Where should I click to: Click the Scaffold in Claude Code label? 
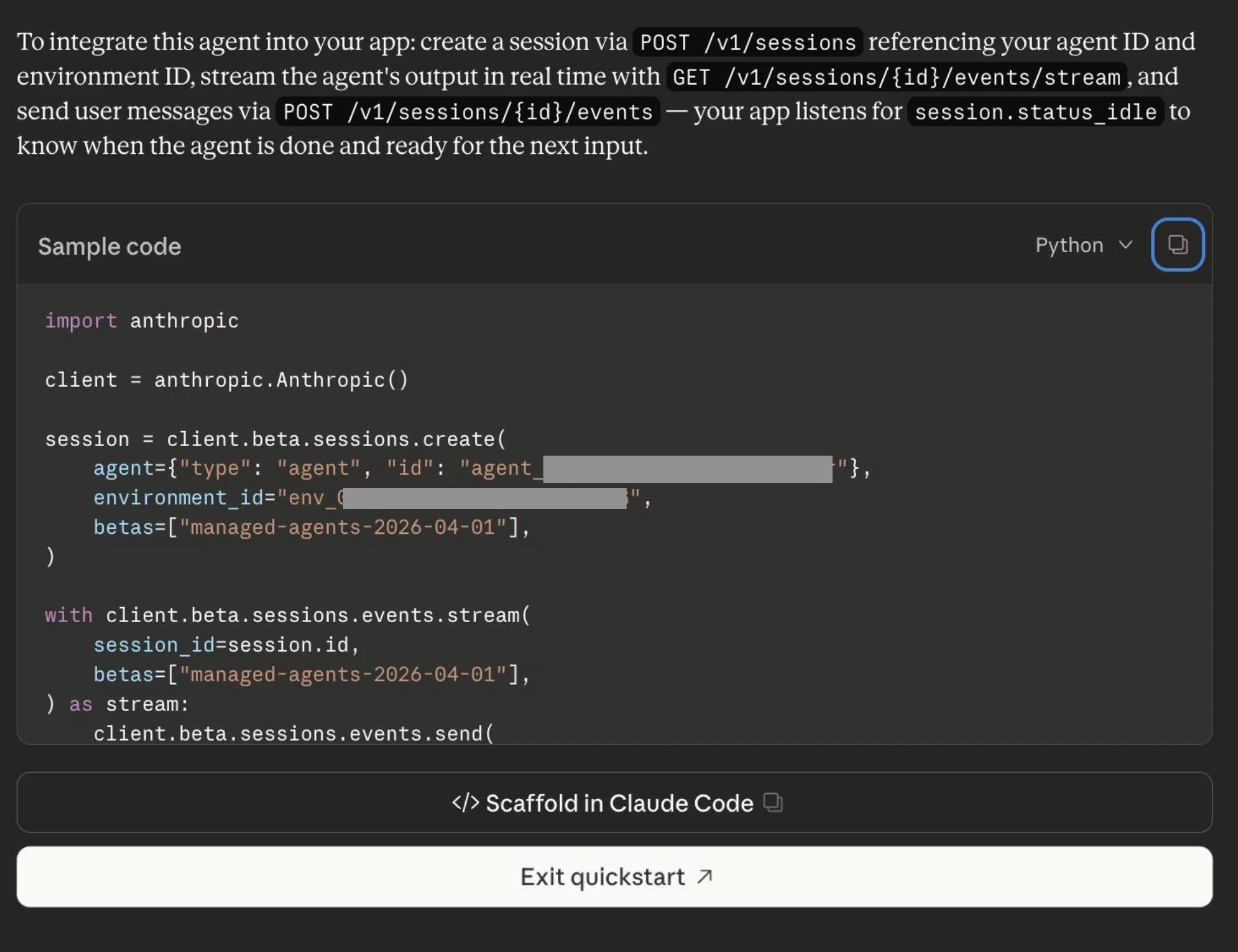point(619,803)
